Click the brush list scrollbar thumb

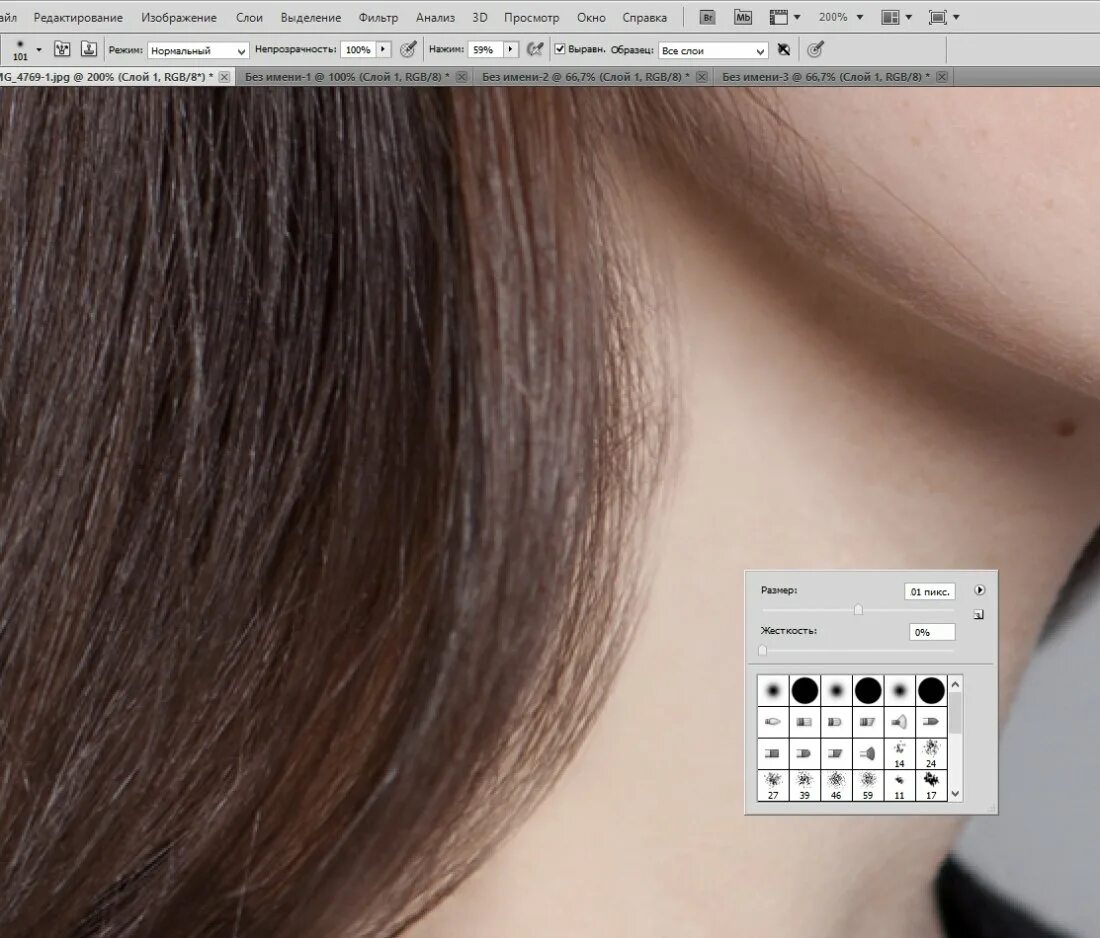point(955,712)
